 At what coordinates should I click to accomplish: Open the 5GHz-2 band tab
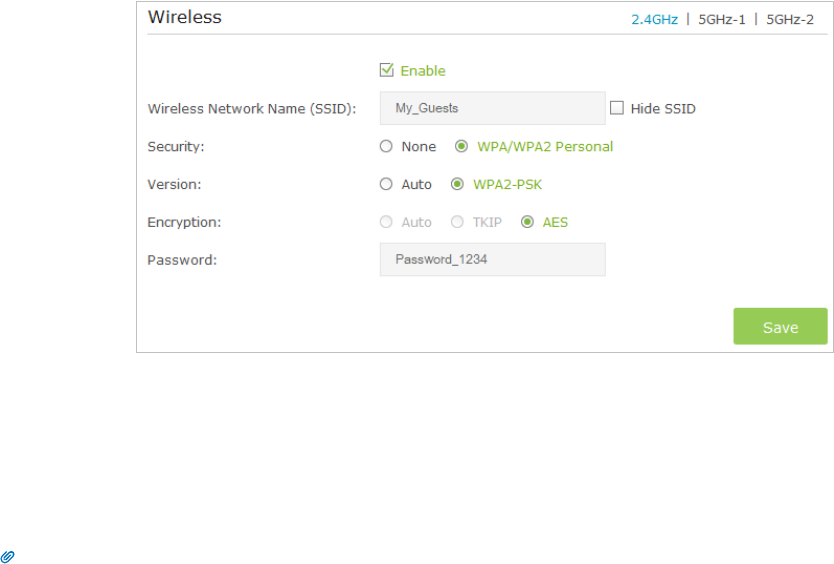[x=789, y=18]
